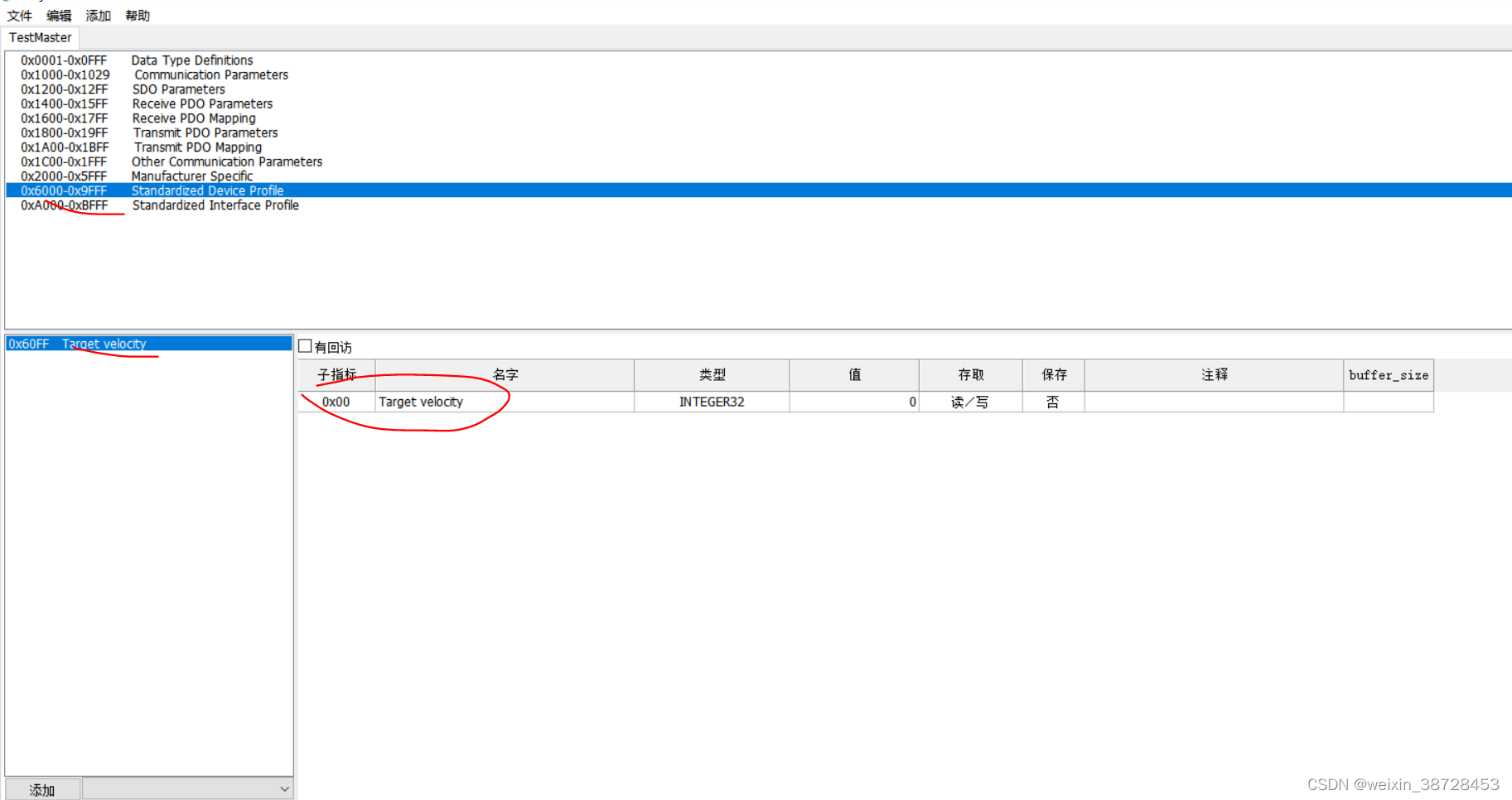The width and height of the screenshot is (1512, 800).
Task: Select Communication Parameters row
Action: tap(759, 75)
